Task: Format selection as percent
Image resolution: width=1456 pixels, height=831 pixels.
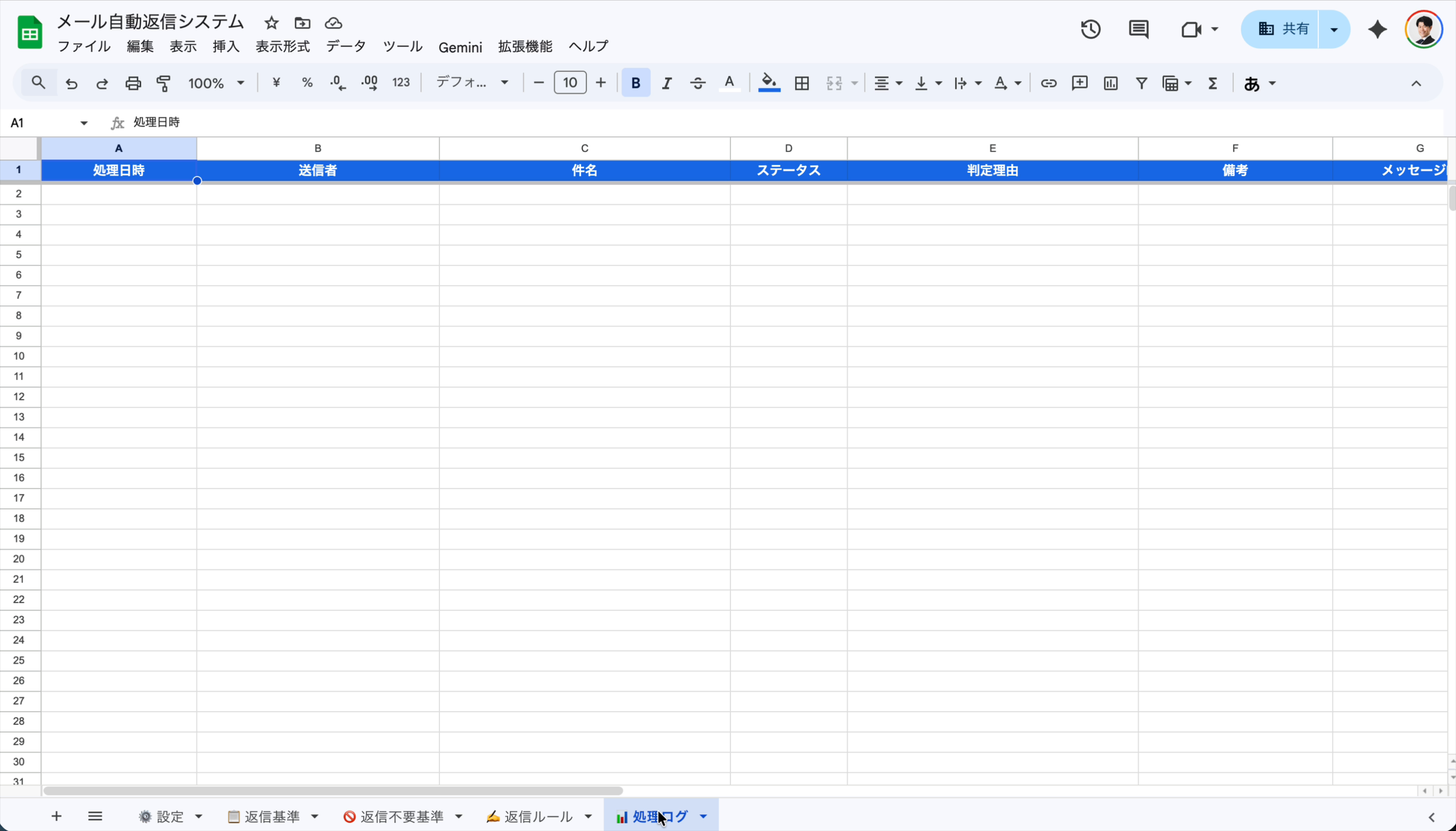Action: tap(307, 83)
